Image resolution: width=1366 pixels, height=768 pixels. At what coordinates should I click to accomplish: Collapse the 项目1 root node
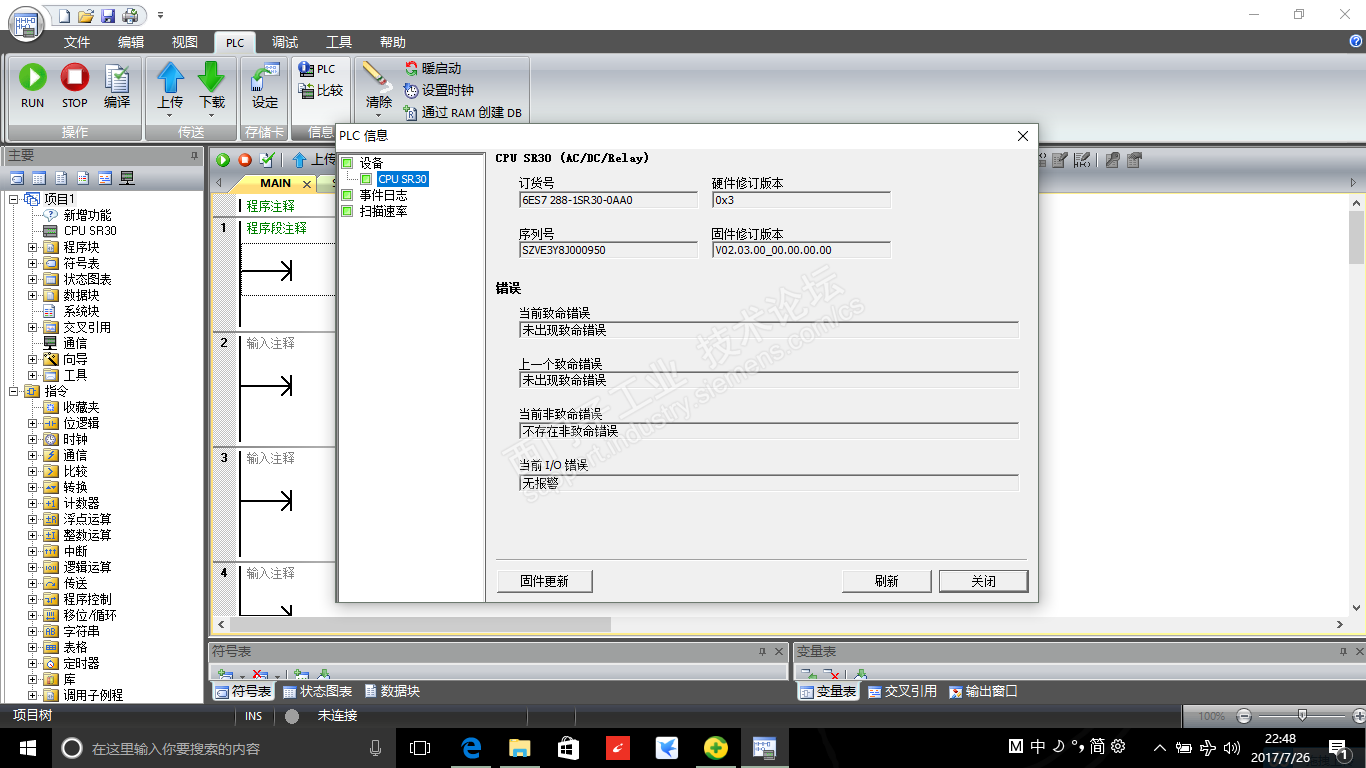click(14, 199)
